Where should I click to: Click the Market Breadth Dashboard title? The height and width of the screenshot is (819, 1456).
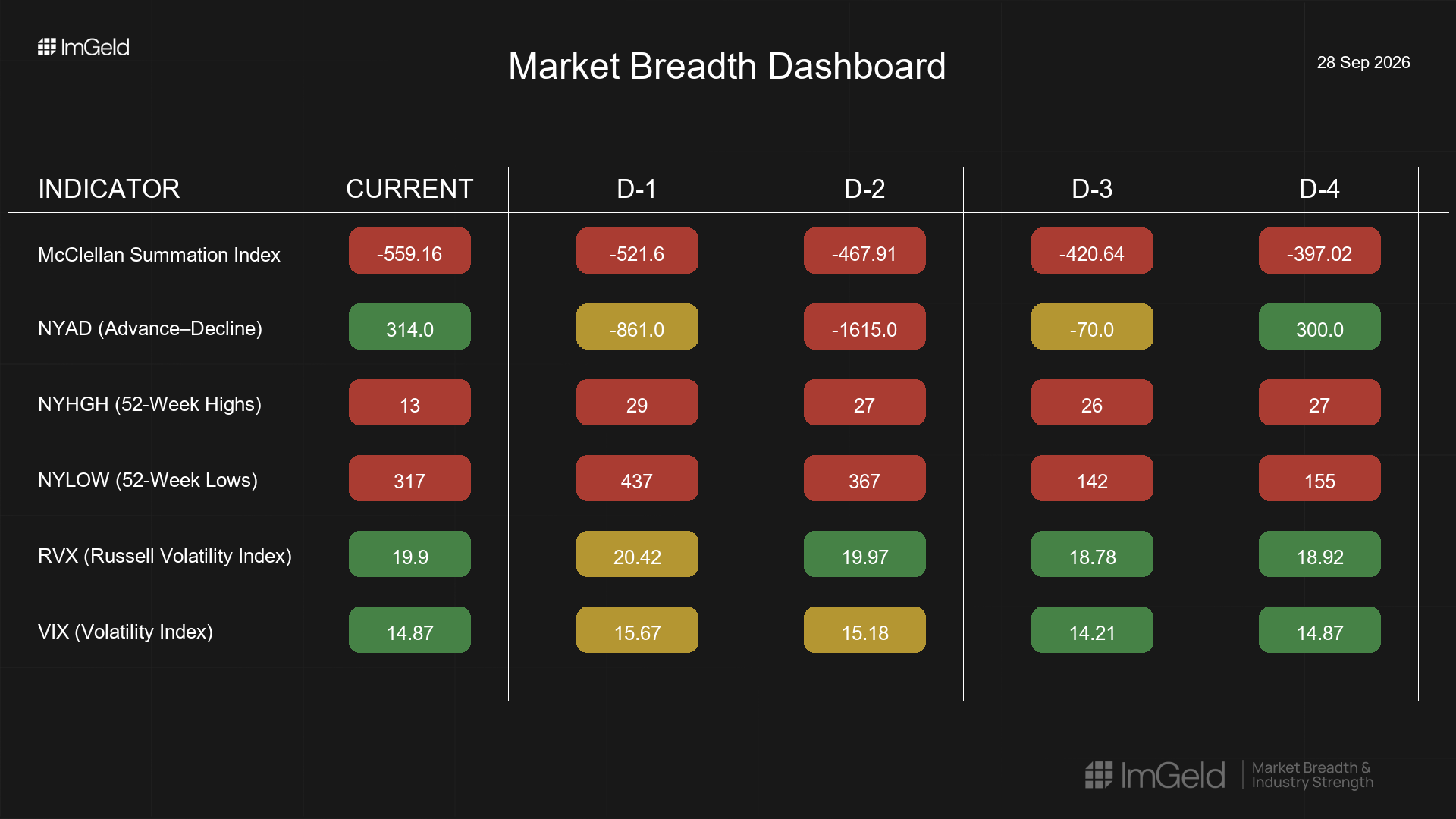point(727,66)
